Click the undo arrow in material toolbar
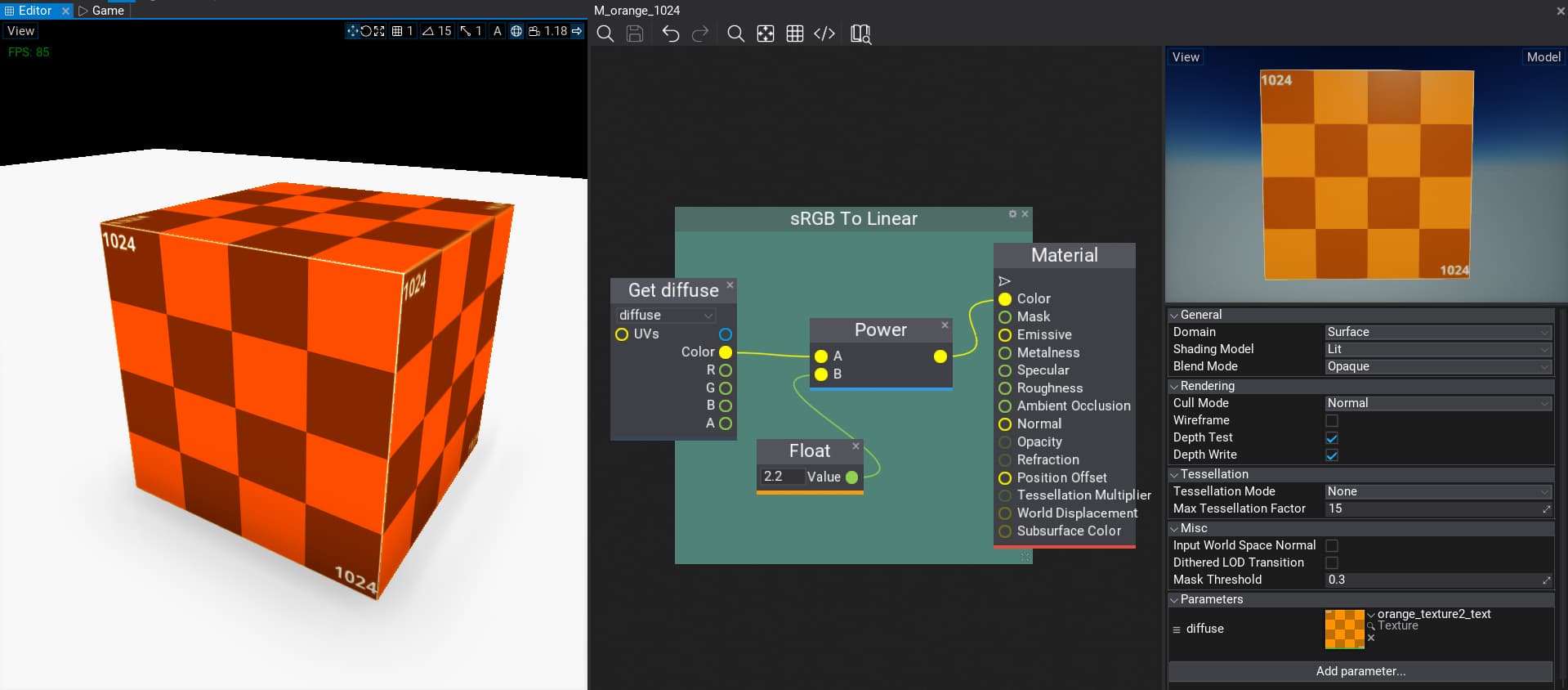The height and width of the screenshot is (690, 1568). (x=670, y=34)
